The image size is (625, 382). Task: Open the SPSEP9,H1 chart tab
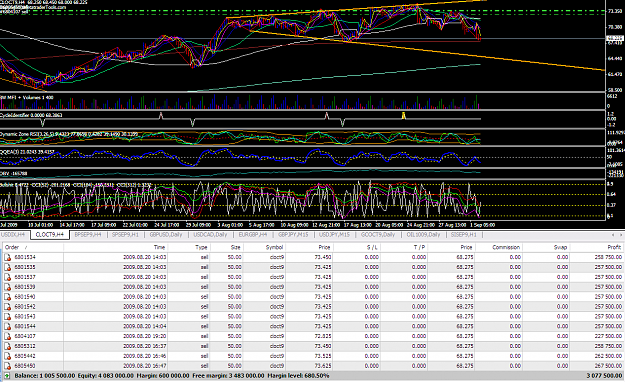click(125, 235)
